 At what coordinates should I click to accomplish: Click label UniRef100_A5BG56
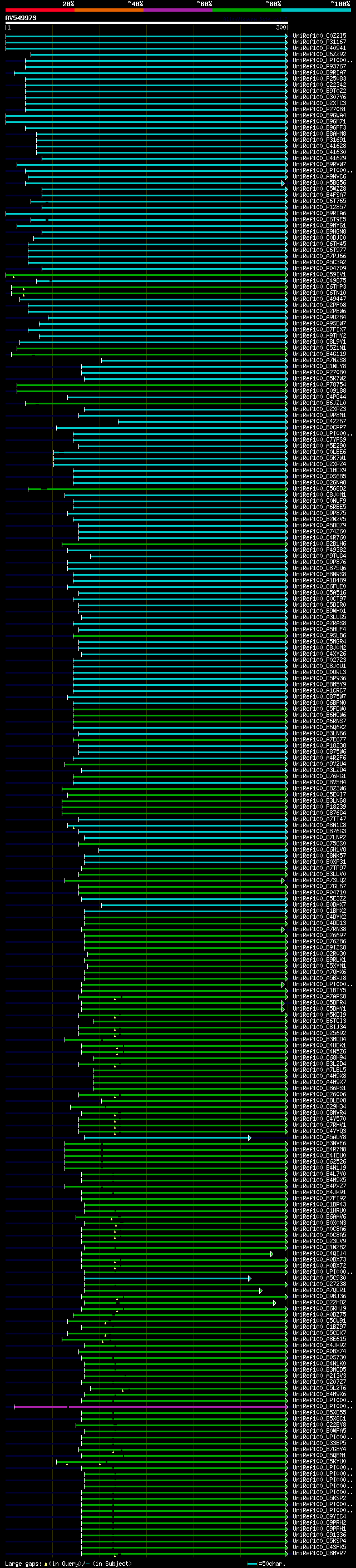pyautogui.click(x=319, y=182)
